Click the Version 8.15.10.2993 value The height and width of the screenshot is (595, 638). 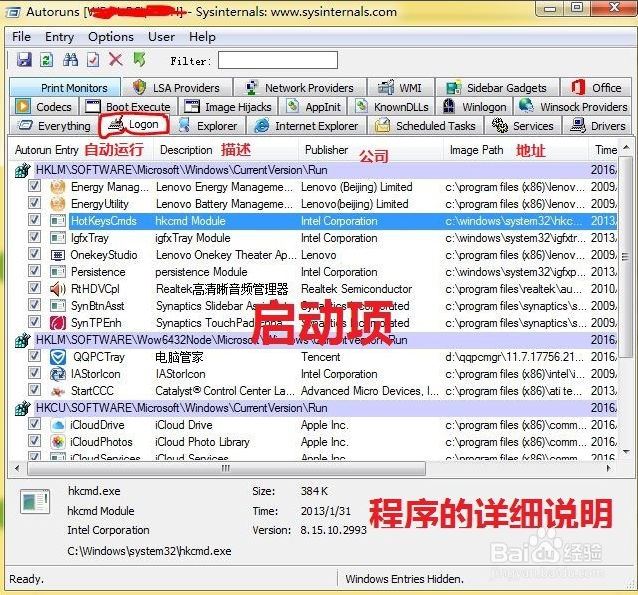(x=334, y=531)
